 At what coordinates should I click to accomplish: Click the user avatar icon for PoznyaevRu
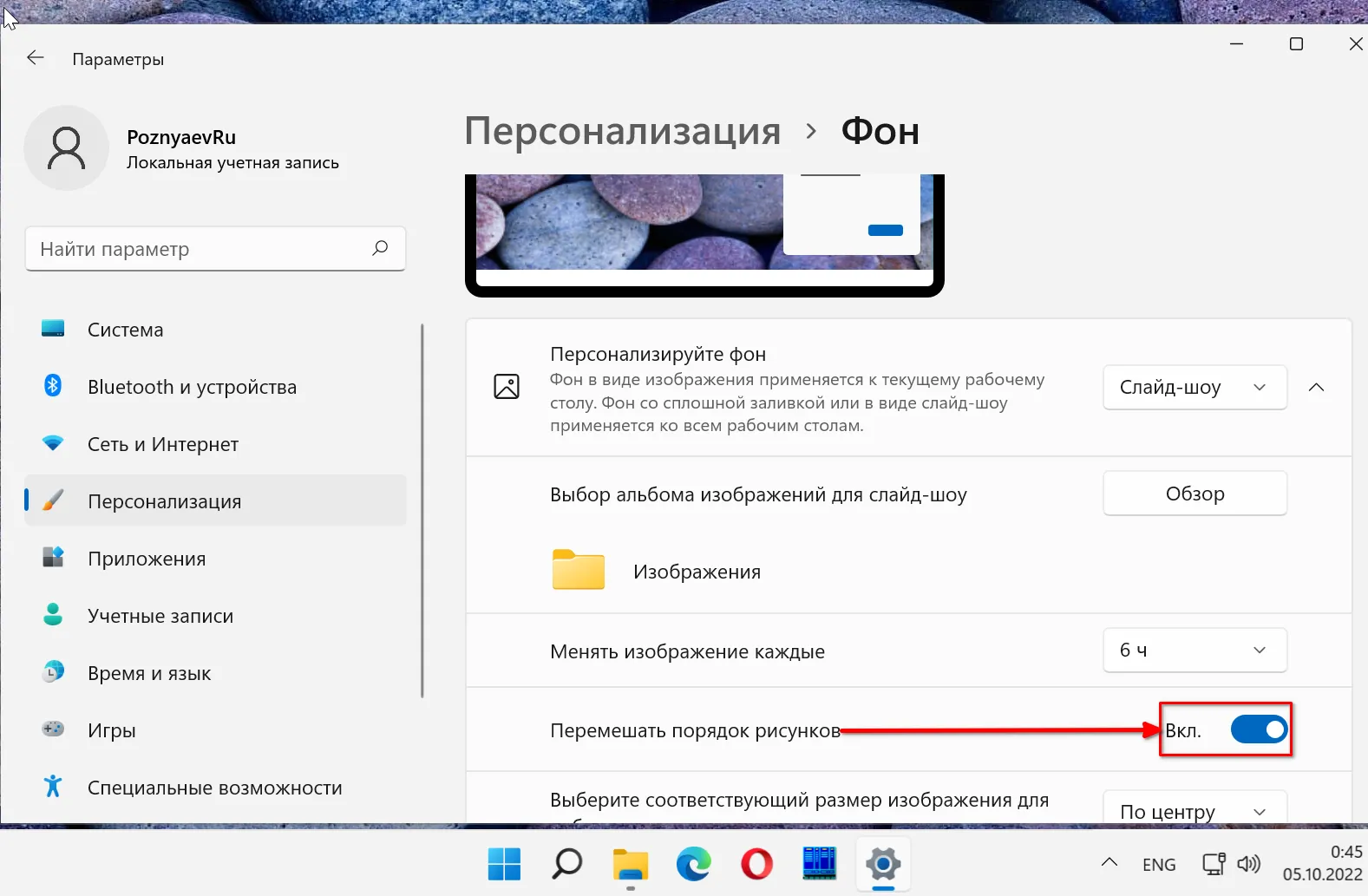[66, 147]
